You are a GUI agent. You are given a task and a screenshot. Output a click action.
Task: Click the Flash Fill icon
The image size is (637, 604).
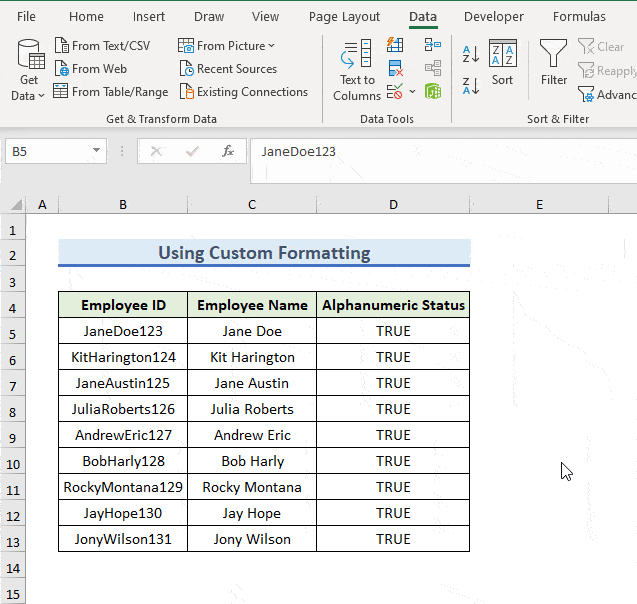pos(395,45)
